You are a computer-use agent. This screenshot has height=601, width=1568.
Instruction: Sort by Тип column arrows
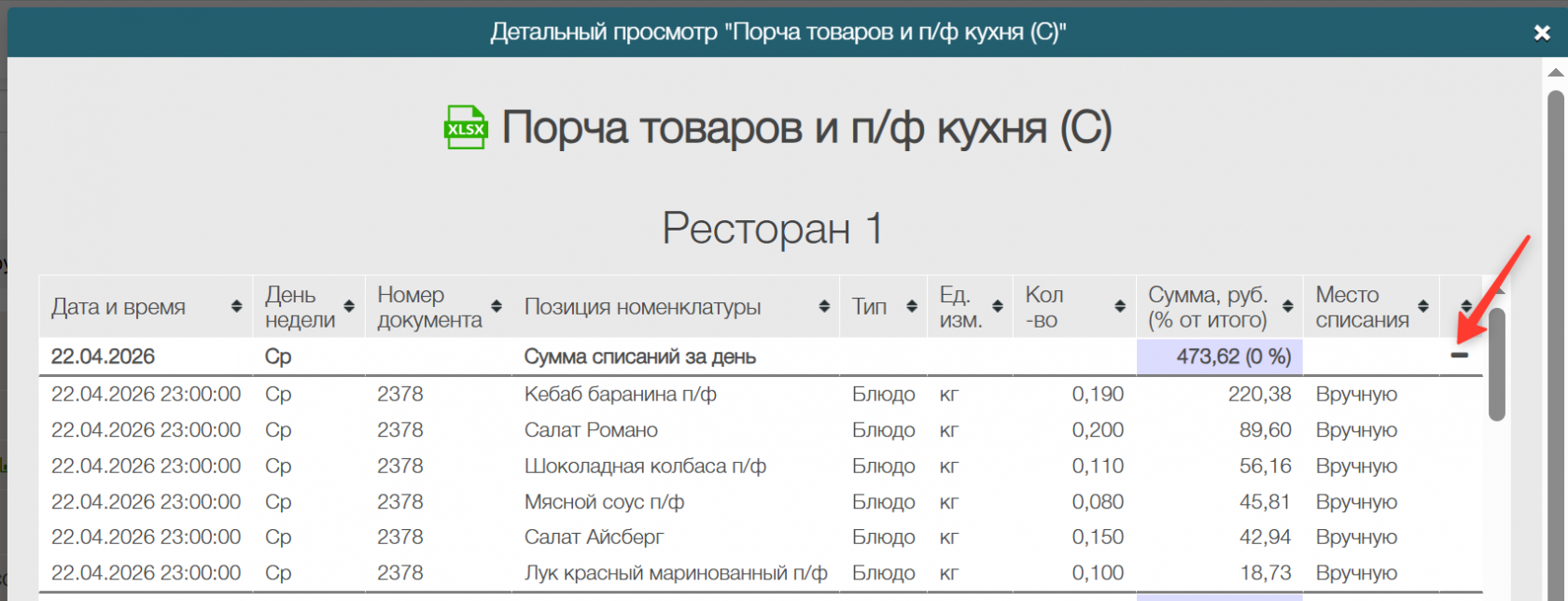[x=912, y=306]
